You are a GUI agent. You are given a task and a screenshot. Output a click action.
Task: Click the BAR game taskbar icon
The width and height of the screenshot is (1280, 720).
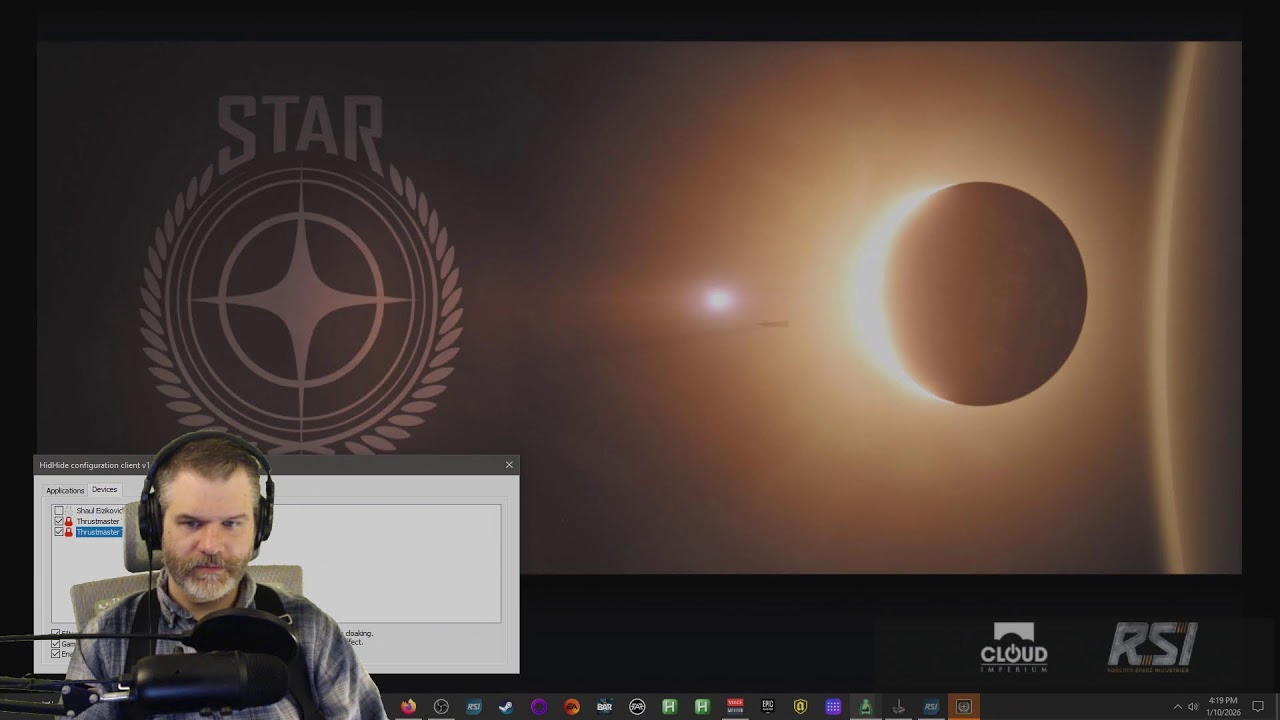(604, 707)
